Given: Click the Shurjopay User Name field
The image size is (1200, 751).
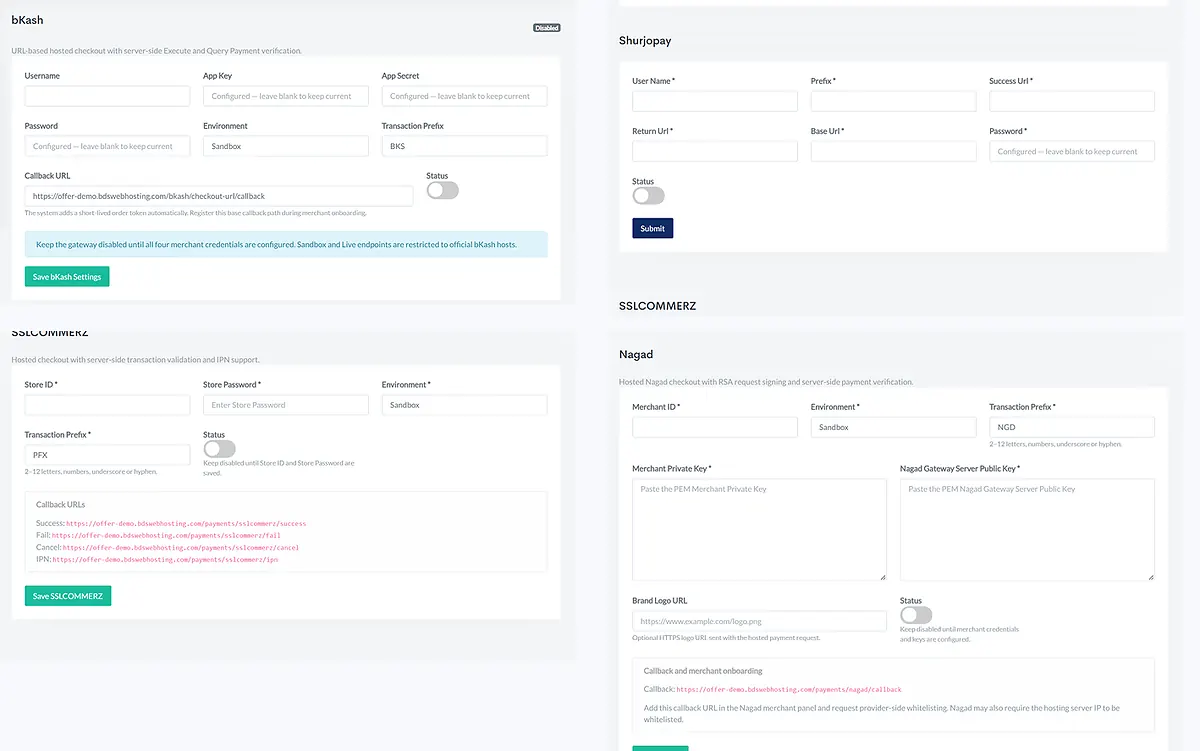Looking at the screenshot, I should tap(715, 101).
